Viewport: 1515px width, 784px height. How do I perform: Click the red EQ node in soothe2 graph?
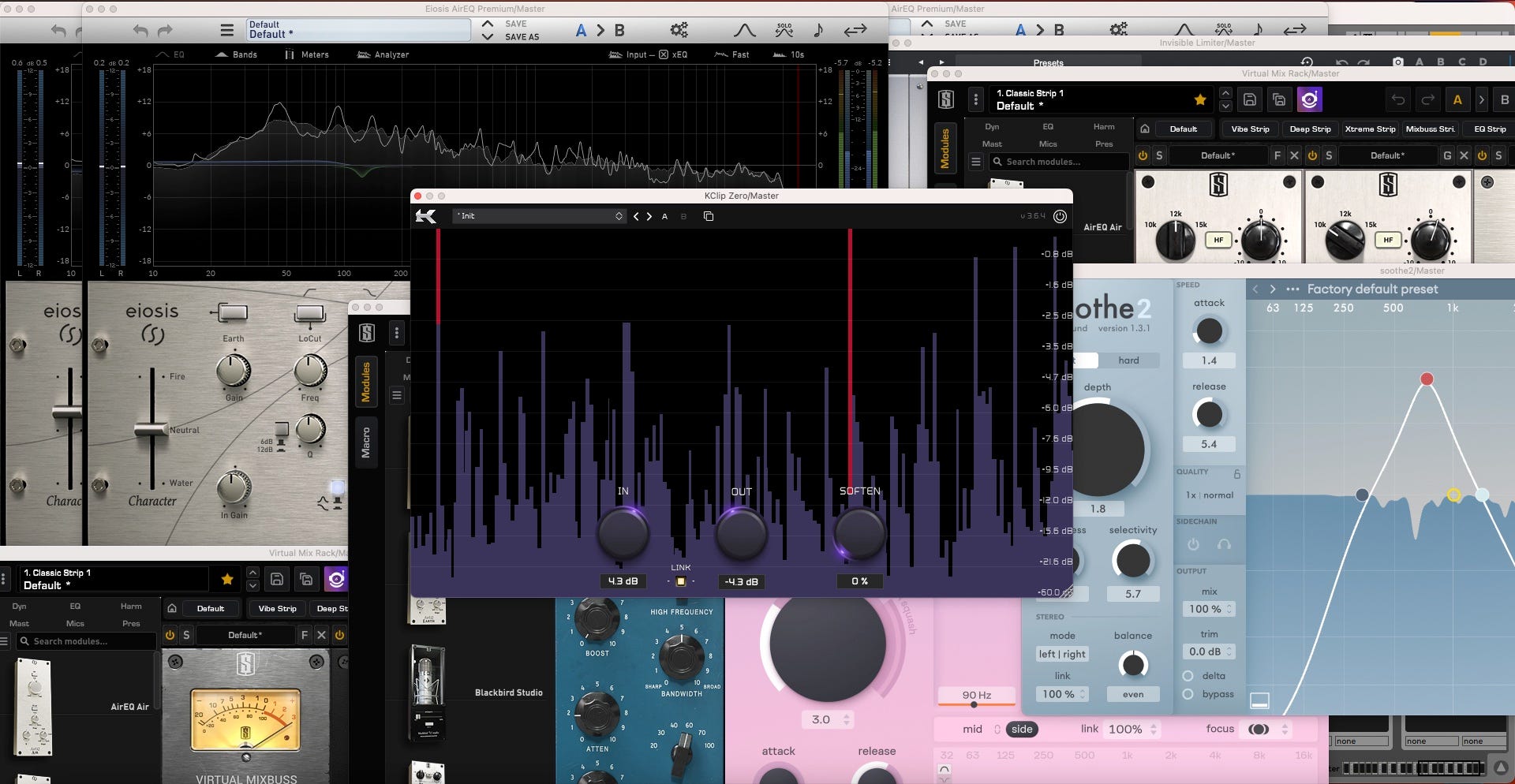point(1427,379)
